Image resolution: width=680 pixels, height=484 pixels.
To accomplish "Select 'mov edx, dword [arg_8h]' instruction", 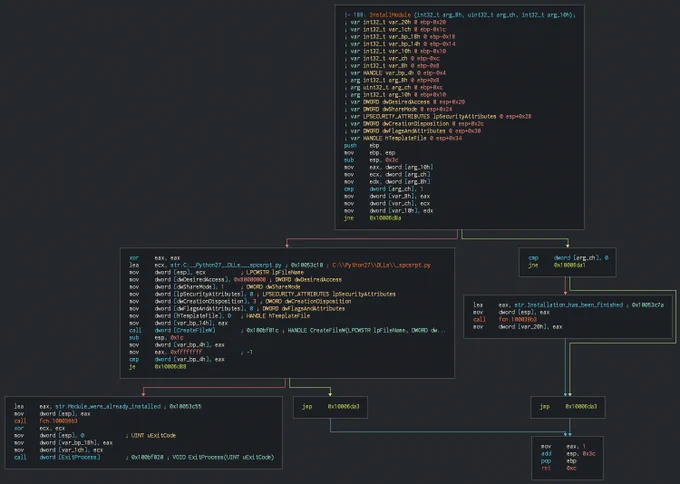I will [387, 181].
